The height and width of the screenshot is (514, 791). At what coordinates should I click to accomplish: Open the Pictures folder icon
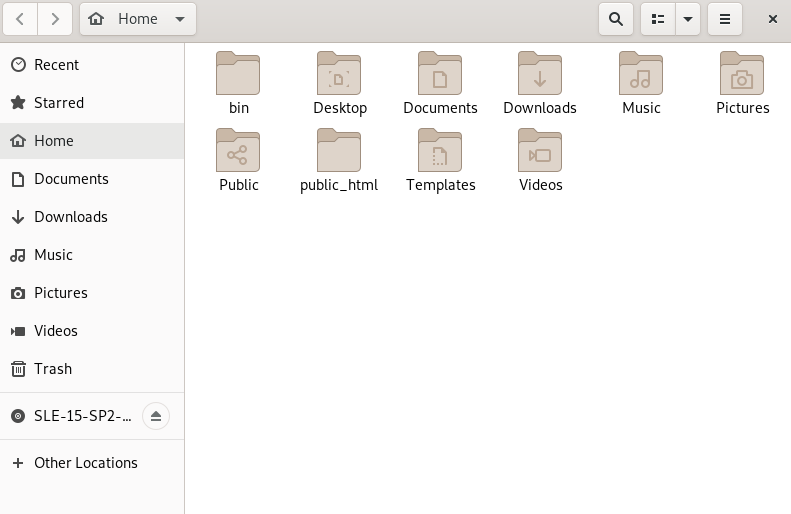pyautogui.click(x=742, y=74)
